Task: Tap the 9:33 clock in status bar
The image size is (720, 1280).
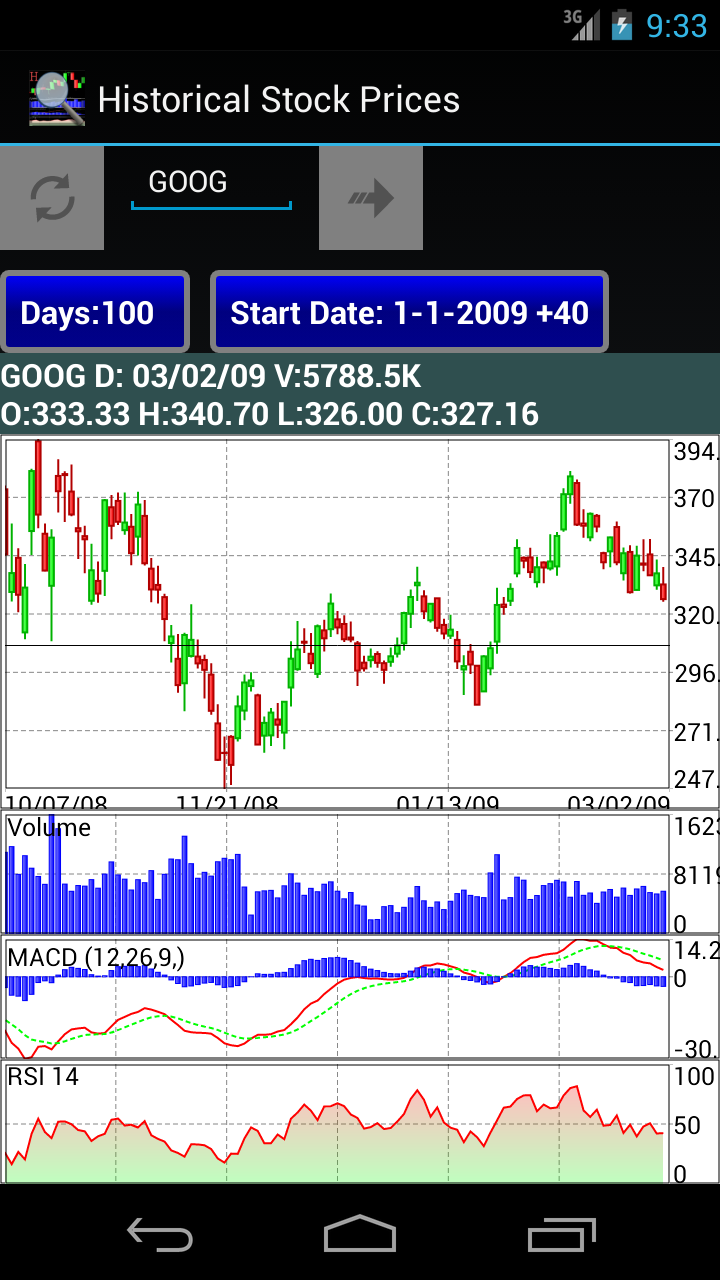Action: coord(676,25)
